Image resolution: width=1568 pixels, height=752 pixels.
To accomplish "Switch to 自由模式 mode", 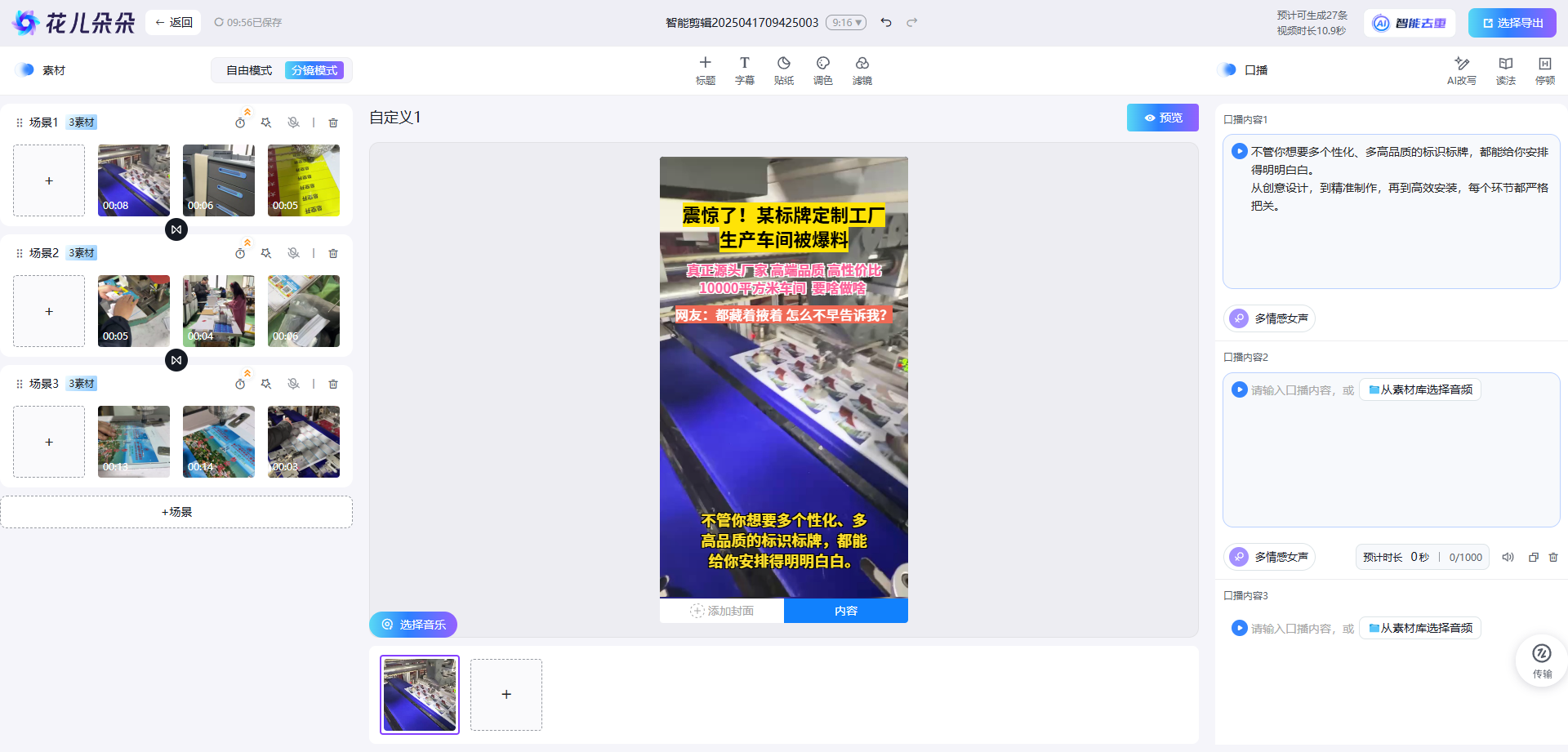I will click(x=249, y=70).
